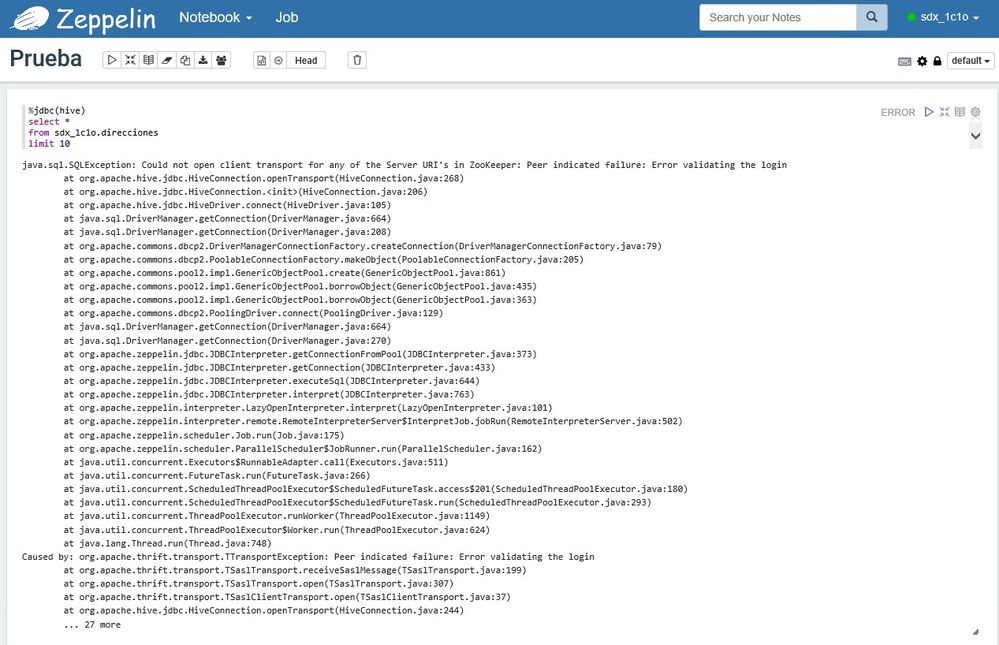Toggle show/hide code for all paragraphs
The height and width of the screenshot is (645, 999).
point(131,60)
